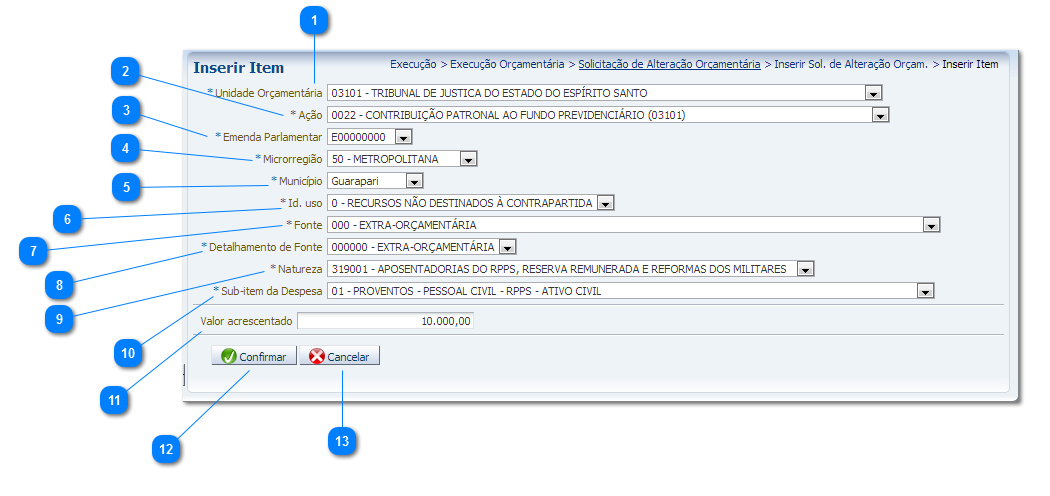Follow the Solicitação de Alteração Orçamentária breadcrumb link
The image size is (1050, 496).
tap(668, 64)
